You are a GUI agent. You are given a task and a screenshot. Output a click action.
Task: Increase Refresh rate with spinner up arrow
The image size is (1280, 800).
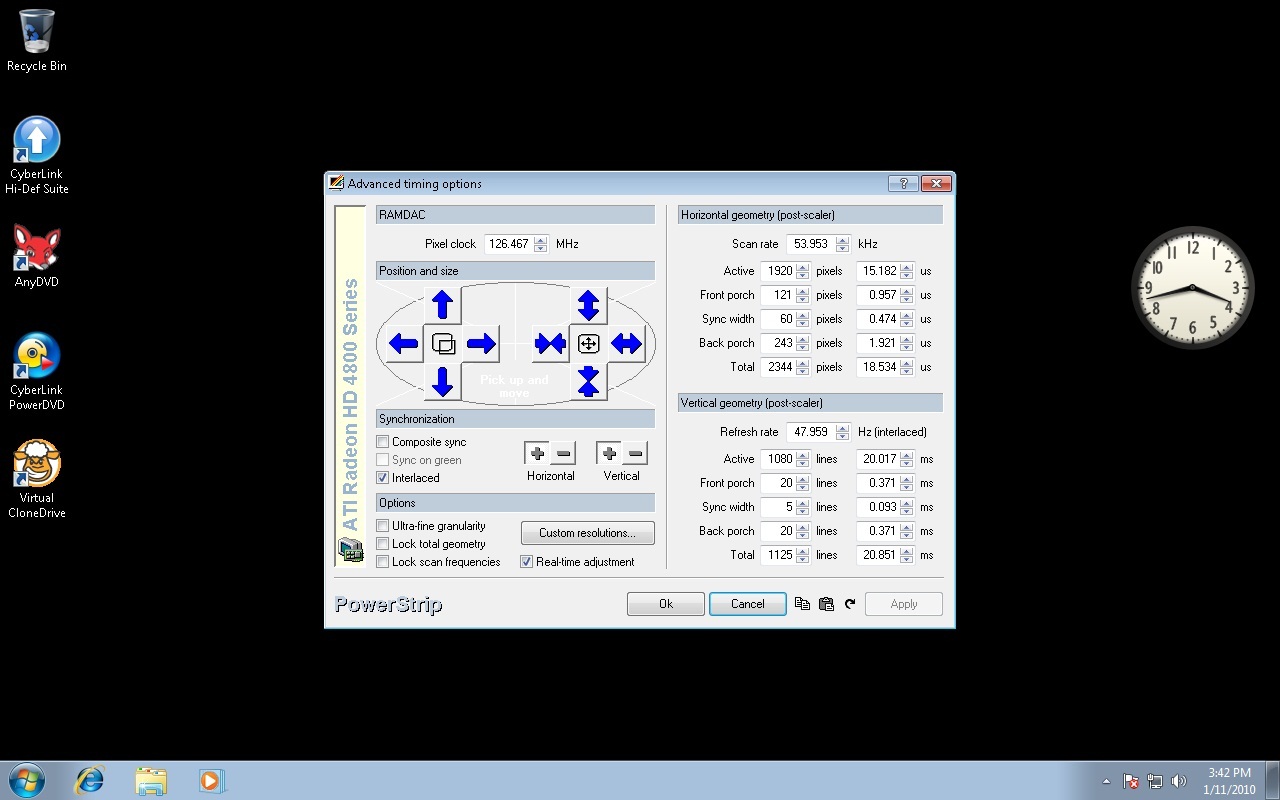pos(843,428)
